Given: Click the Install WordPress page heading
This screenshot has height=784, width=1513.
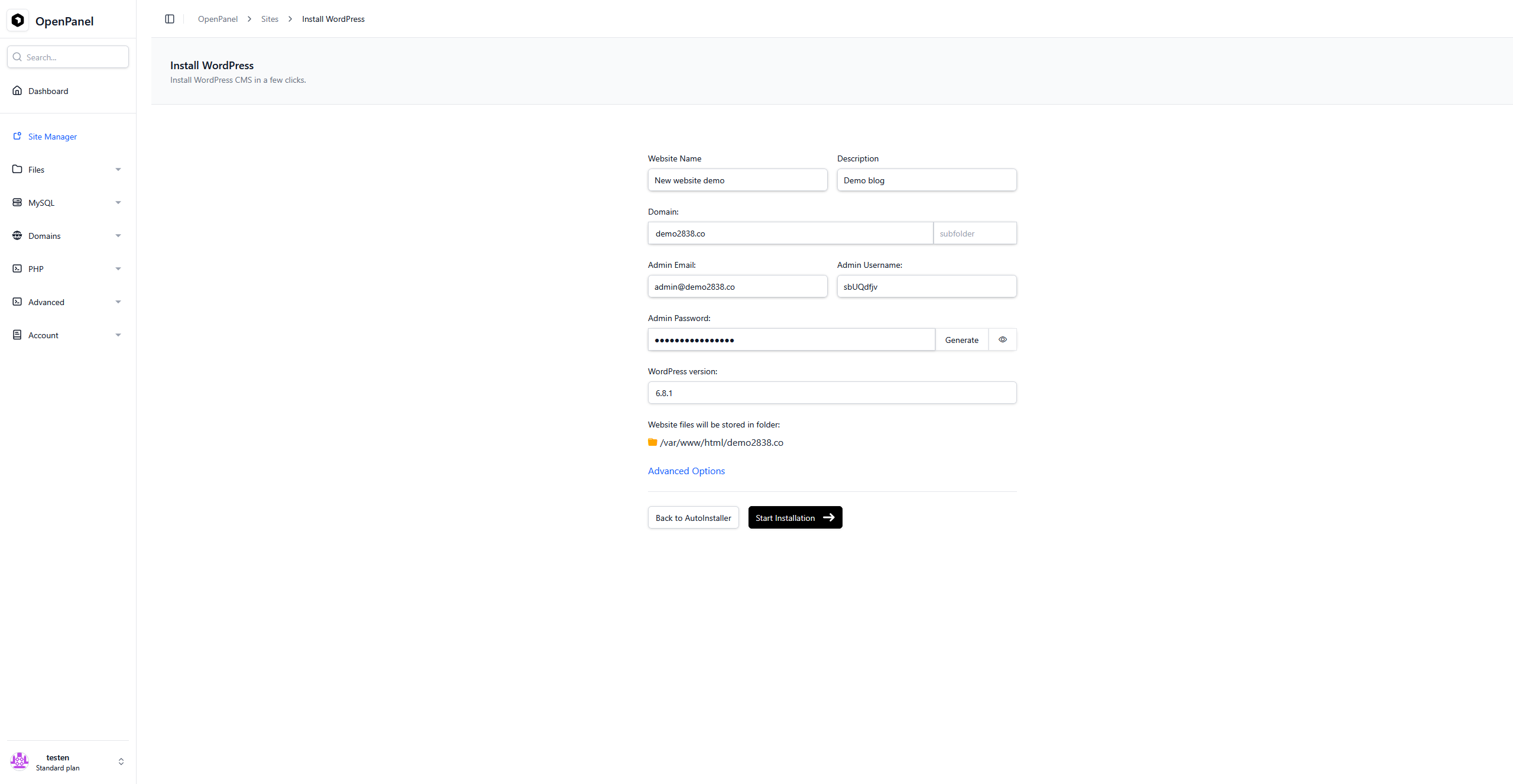Looking at the screenshot, I should pos(212,65).
